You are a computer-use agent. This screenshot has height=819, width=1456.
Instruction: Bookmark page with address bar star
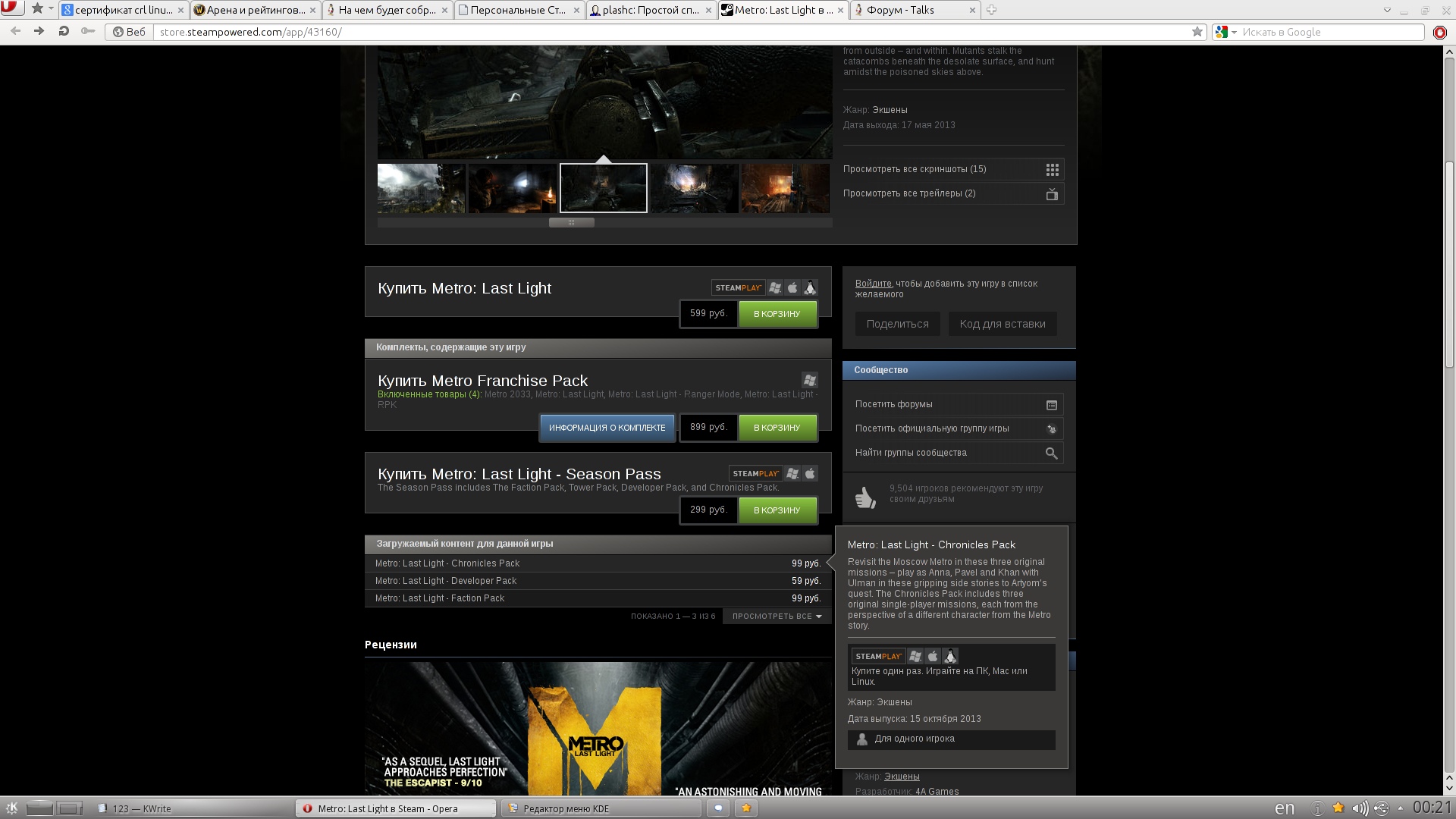click(1197, 32)
